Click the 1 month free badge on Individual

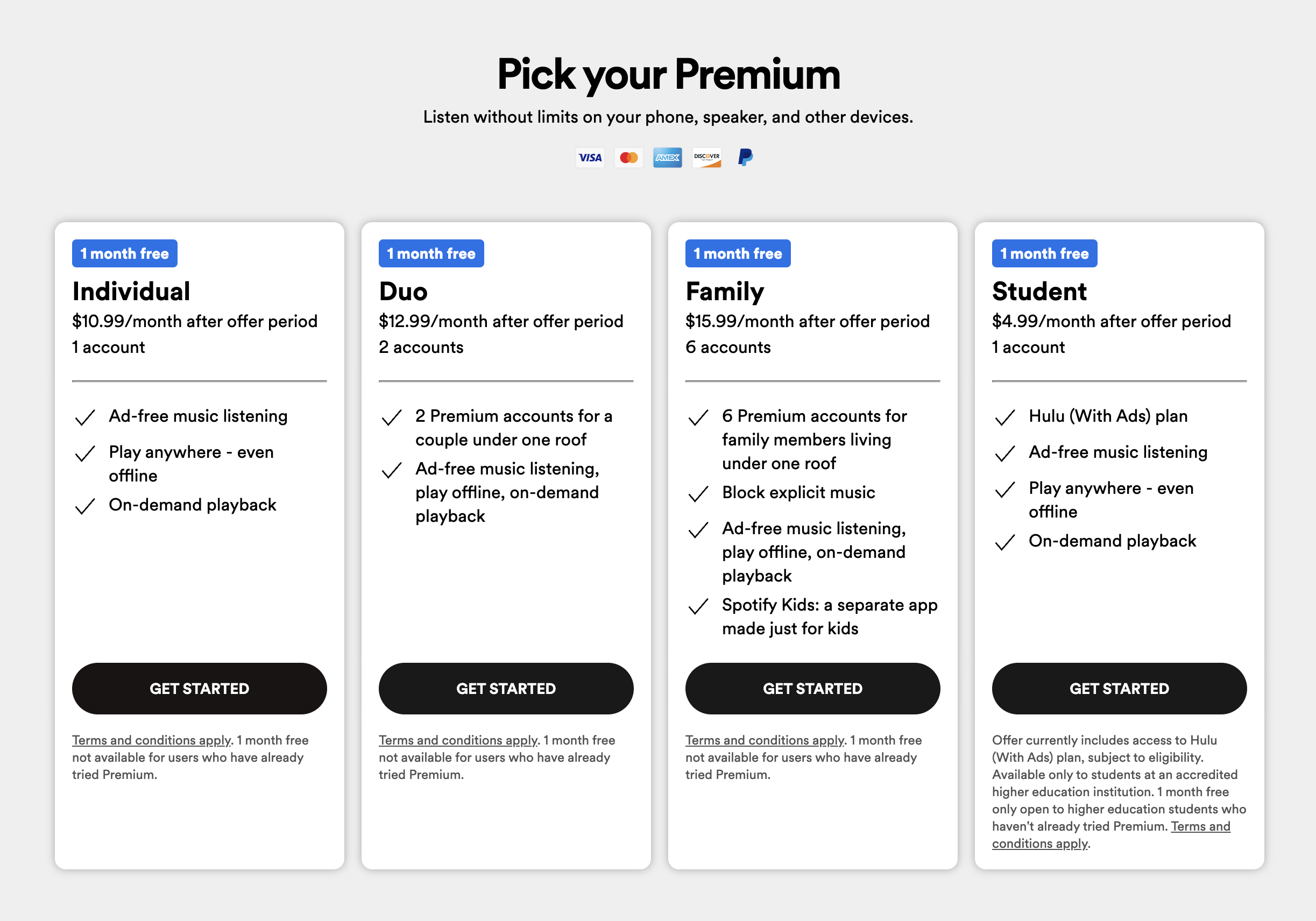coord(124,253)
